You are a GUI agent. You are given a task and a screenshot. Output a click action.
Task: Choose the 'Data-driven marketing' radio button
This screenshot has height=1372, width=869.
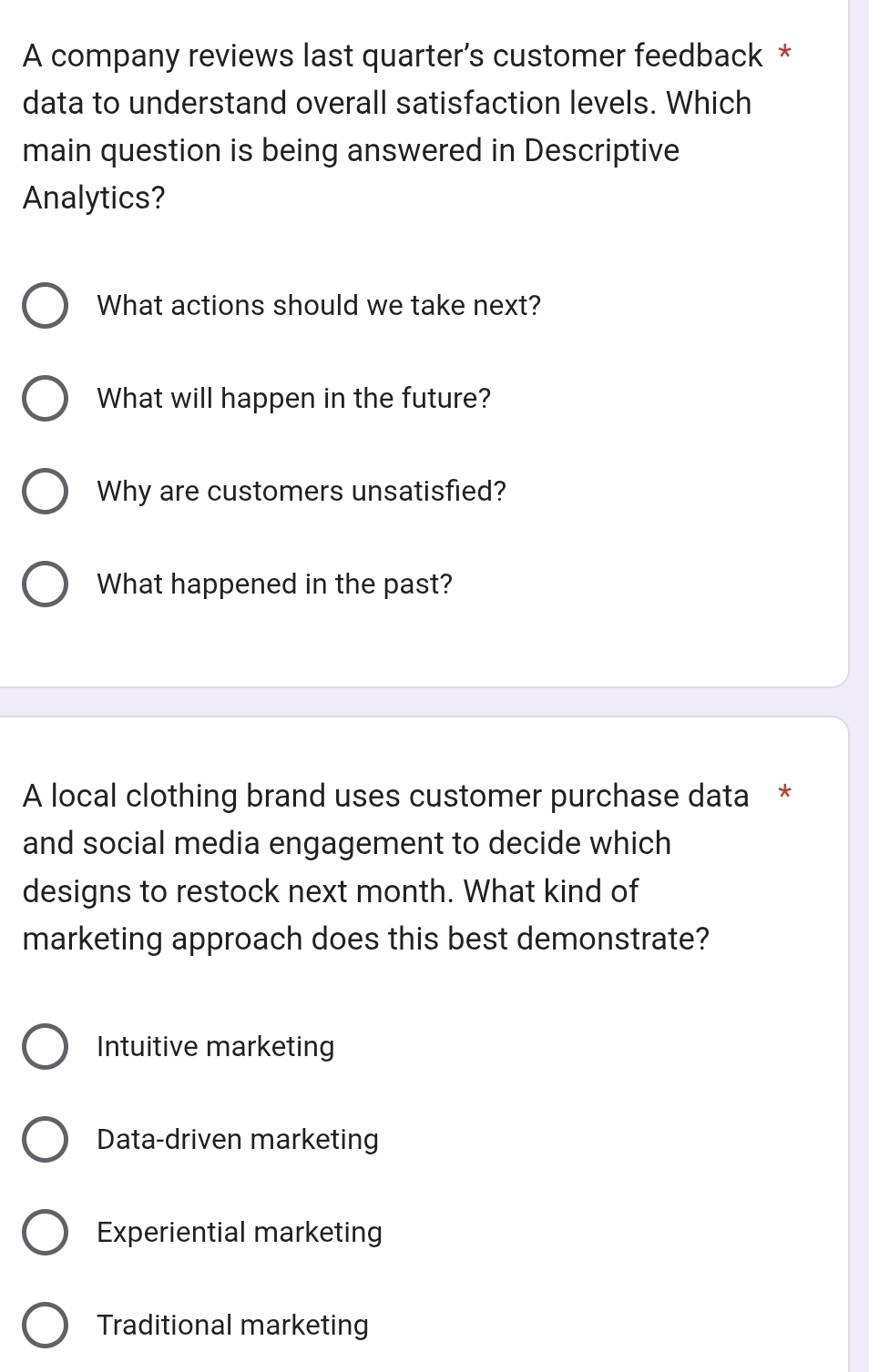(44, 1140)
